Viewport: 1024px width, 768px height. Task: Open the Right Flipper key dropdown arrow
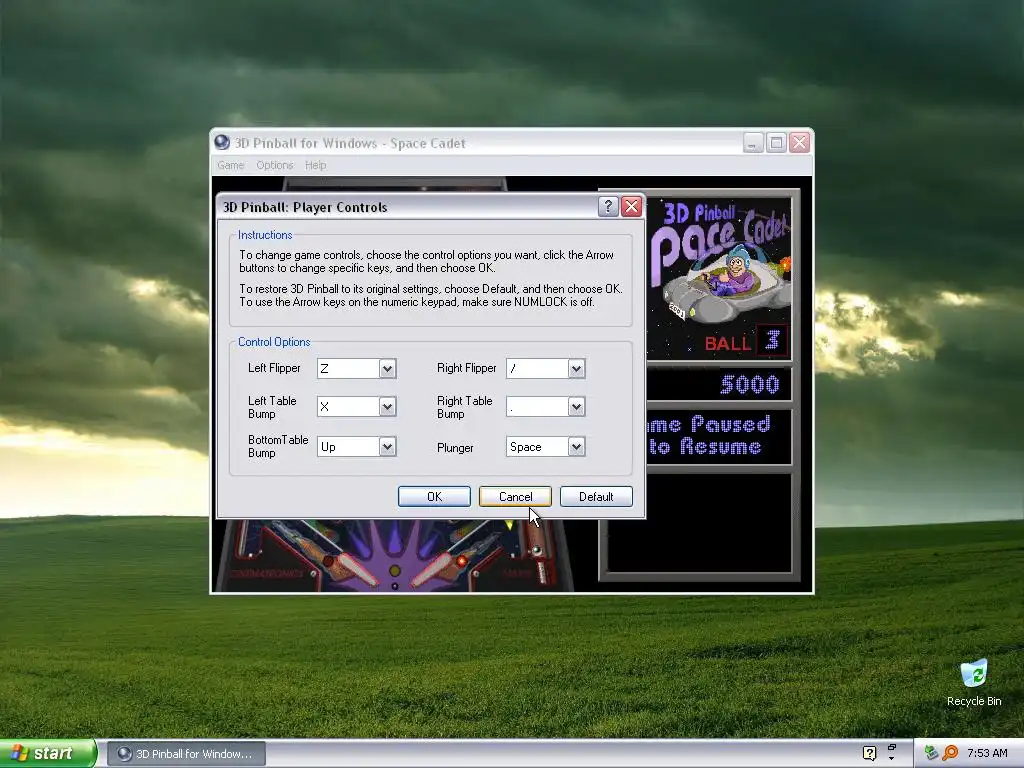576,368
